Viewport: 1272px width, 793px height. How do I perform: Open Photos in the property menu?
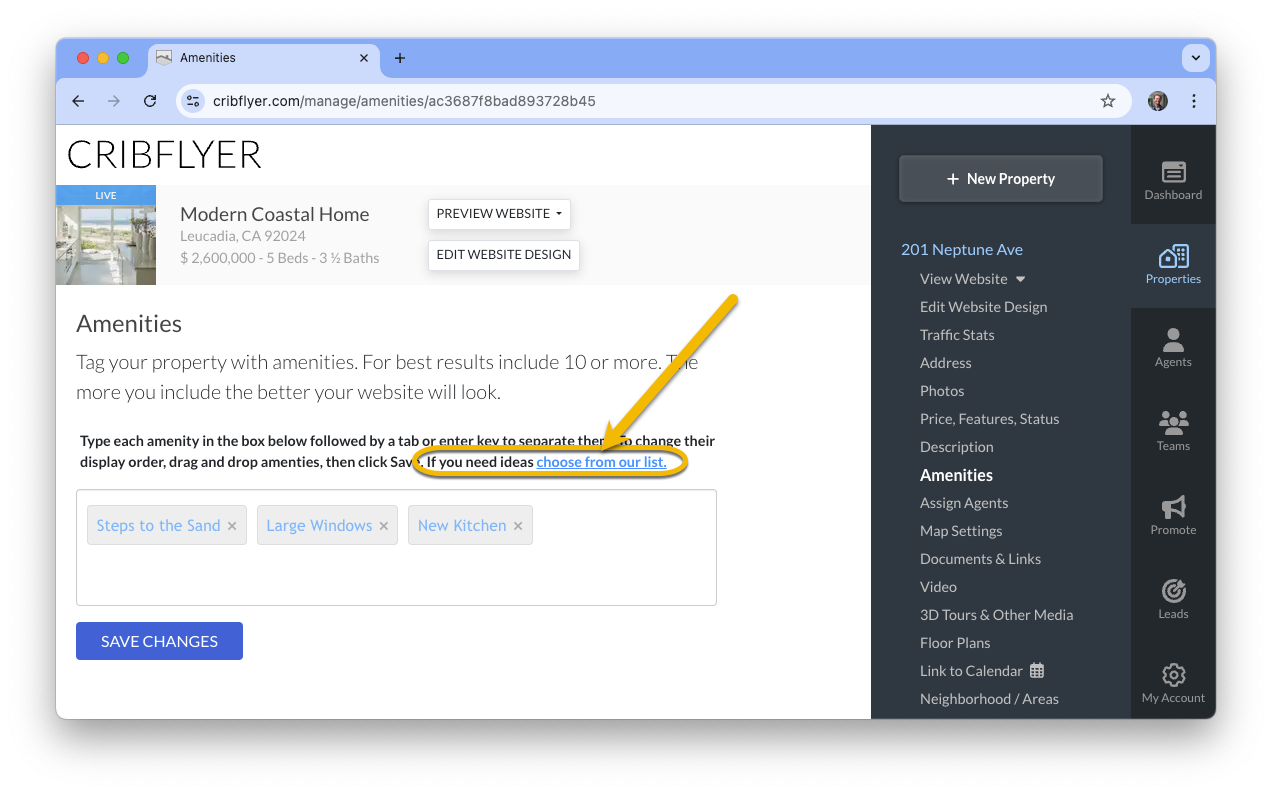[x=942, y=391]
